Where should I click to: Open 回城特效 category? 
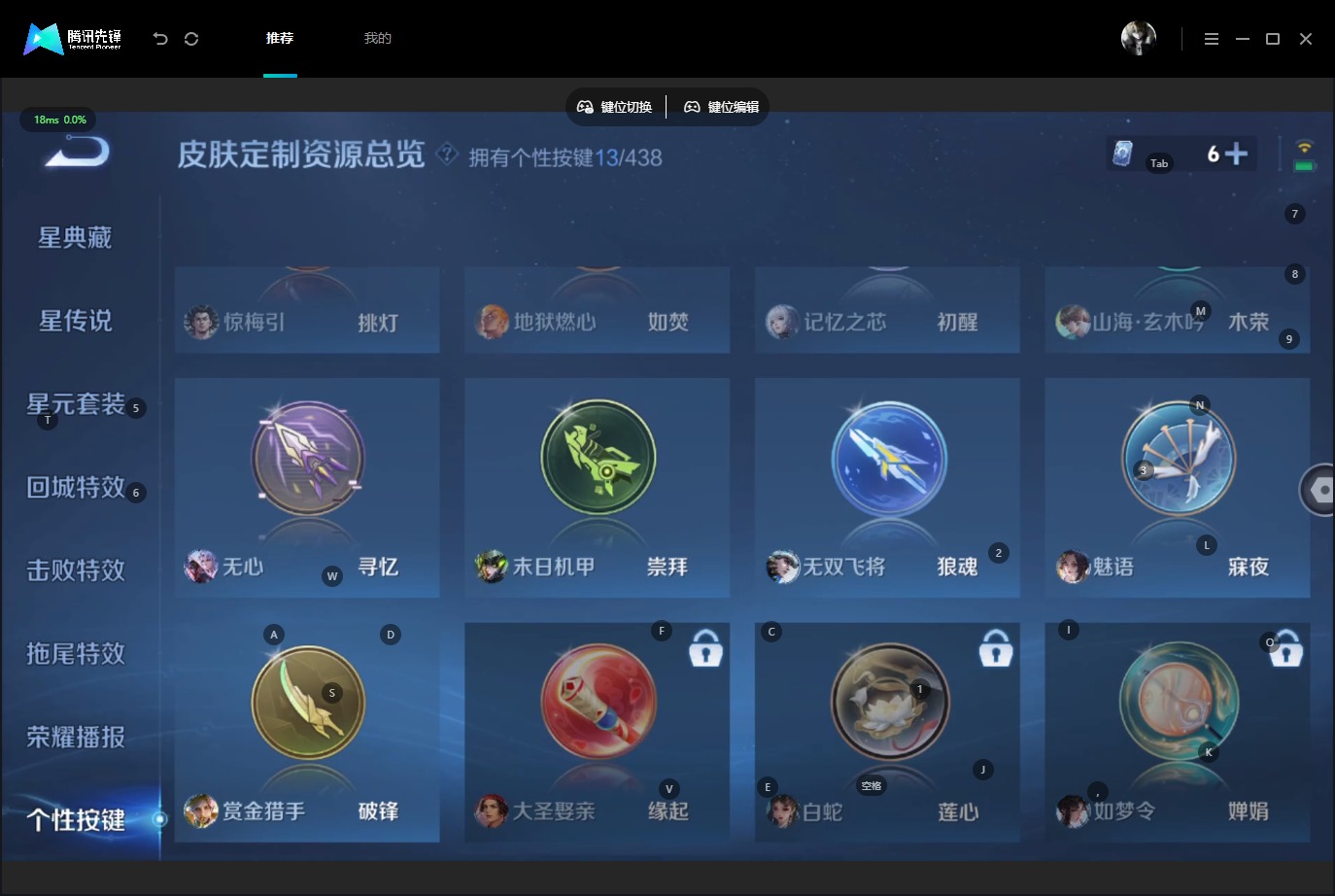pyautogui.click(x=75, y=487)
